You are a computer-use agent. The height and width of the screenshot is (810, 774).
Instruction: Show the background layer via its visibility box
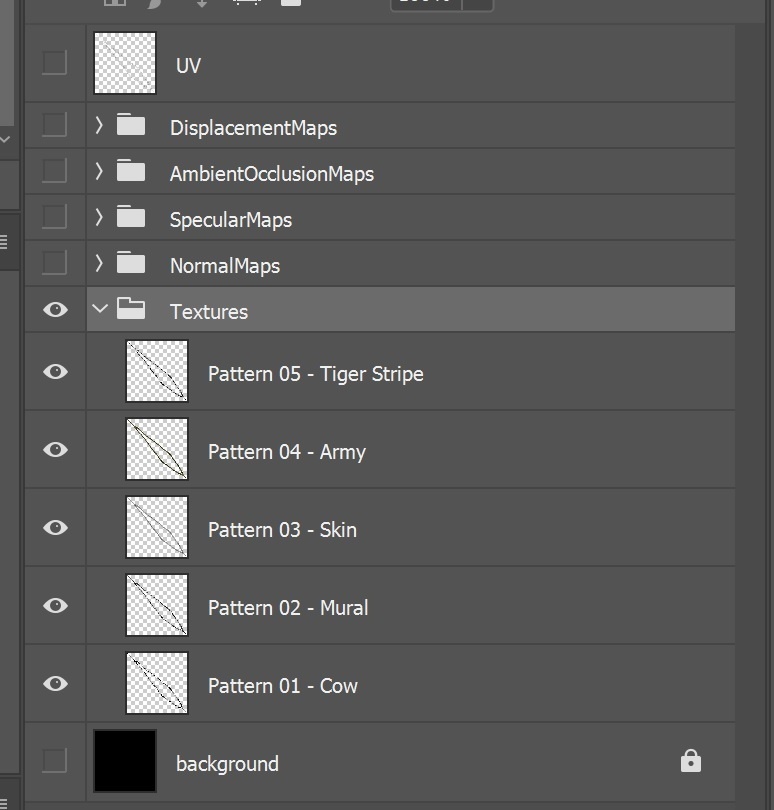pos(55,761)
